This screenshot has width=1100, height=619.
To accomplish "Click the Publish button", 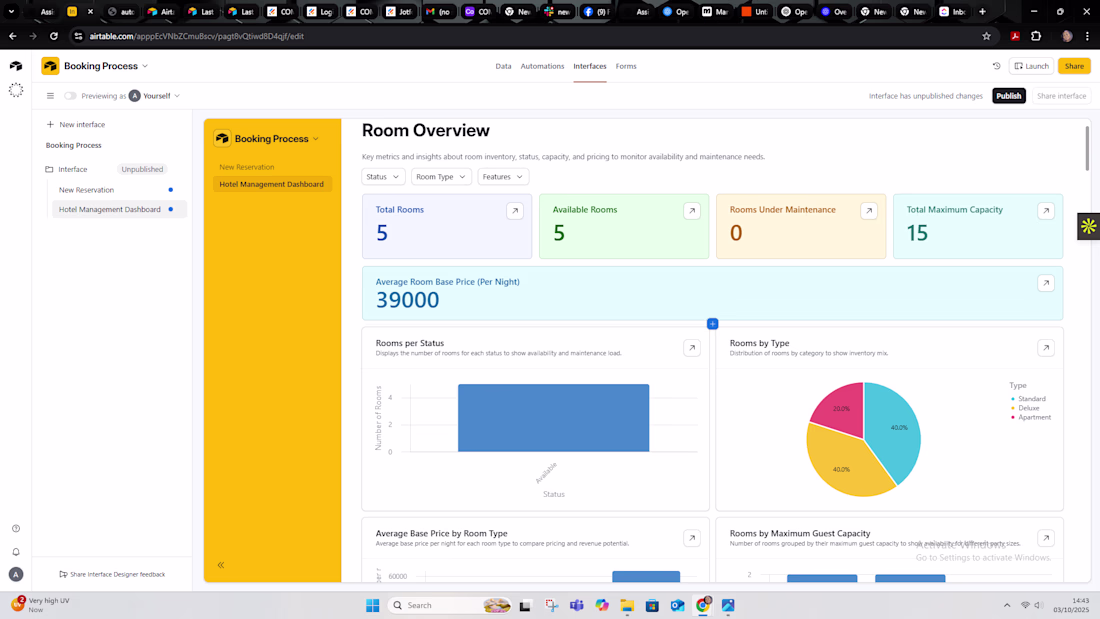I will click(x=1009, y=95).
